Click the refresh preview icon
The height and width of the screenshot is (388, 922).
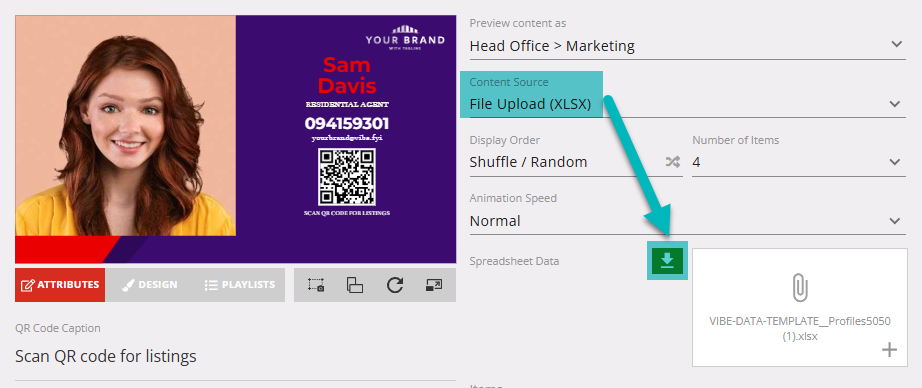click(x=395, y=285)
